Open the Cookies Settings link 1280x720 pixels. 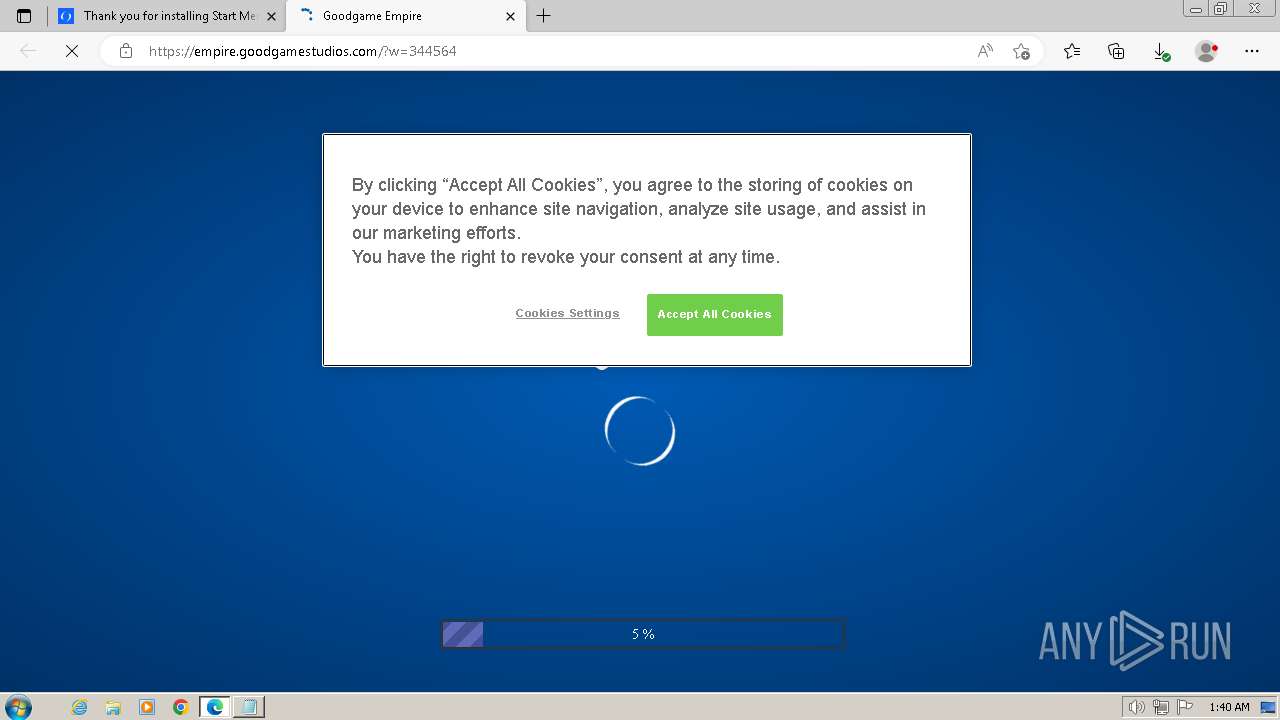point(567,313)
